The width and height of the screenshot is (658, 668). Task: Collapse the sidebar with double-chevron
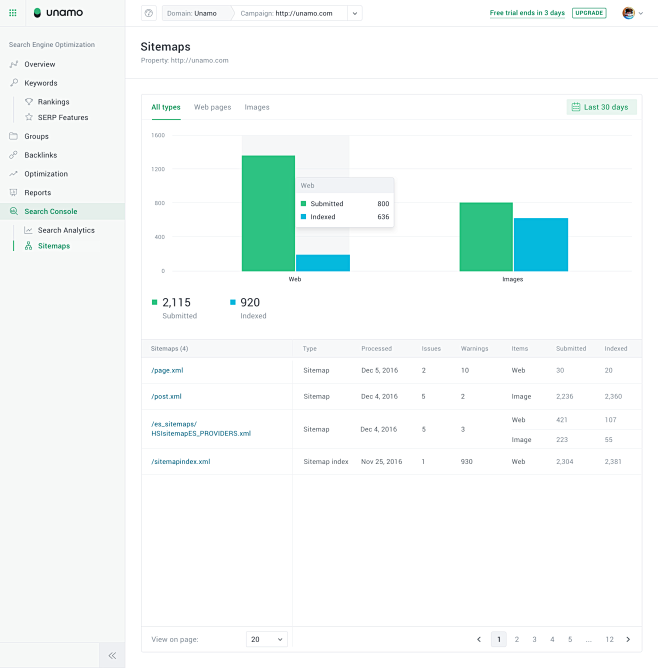pos(112,655)
